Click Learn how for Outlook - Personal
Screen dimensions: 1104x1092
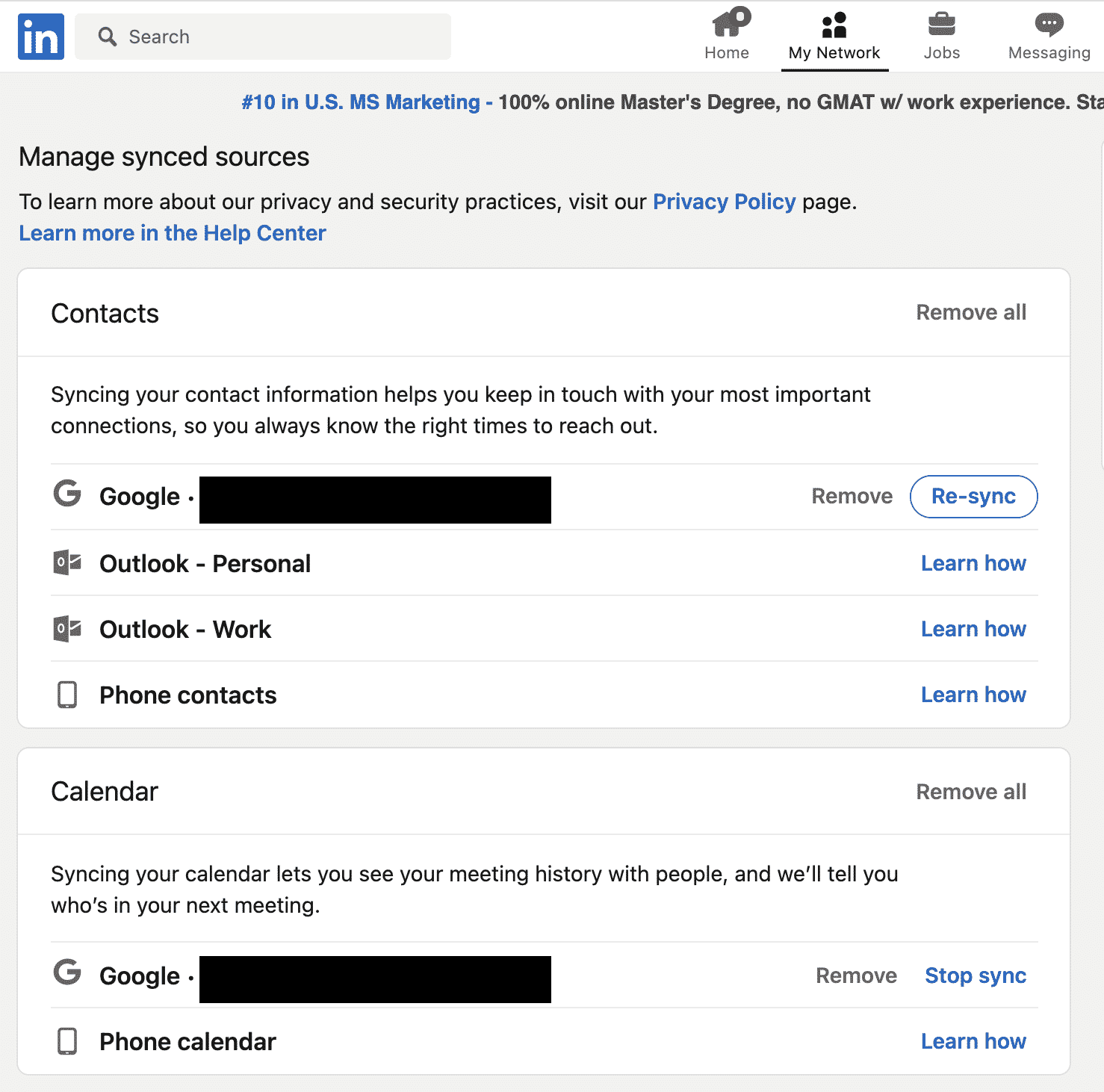click(x=973, y=563)
